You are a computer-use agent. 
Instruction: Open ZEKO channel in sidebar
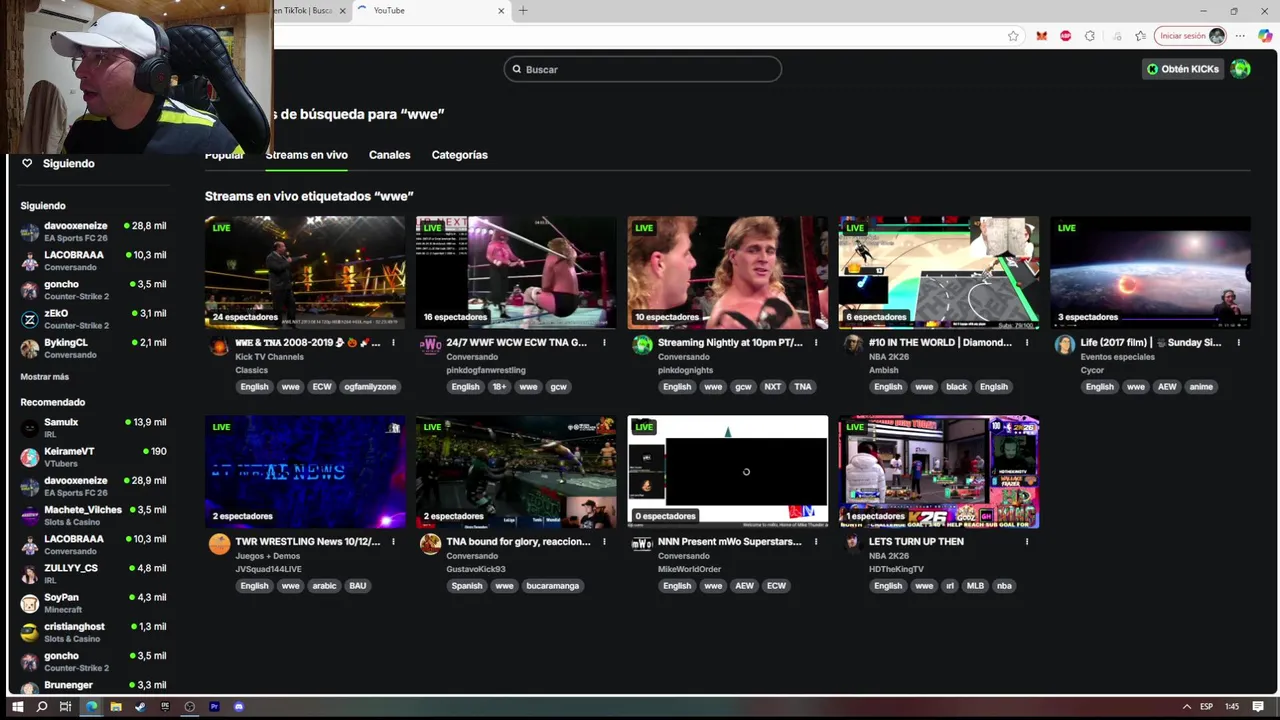tap(93, 319)
